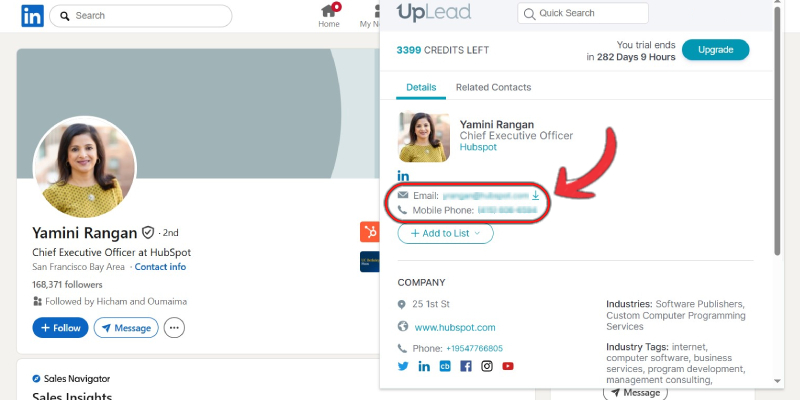
Task: Click scrollbar down arrow in UpLead panel
Action: coord(777,381)
